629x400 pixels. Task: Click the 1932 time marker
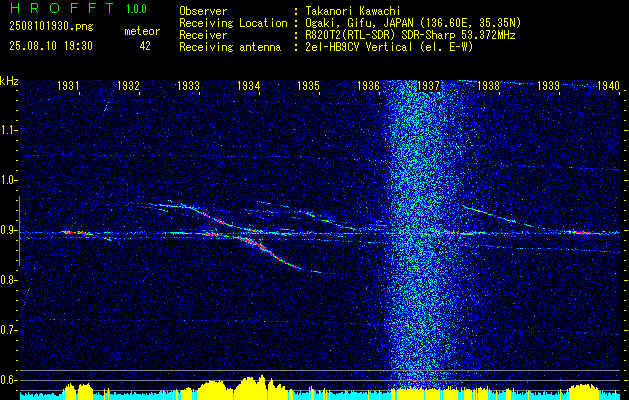click(128, 85)
